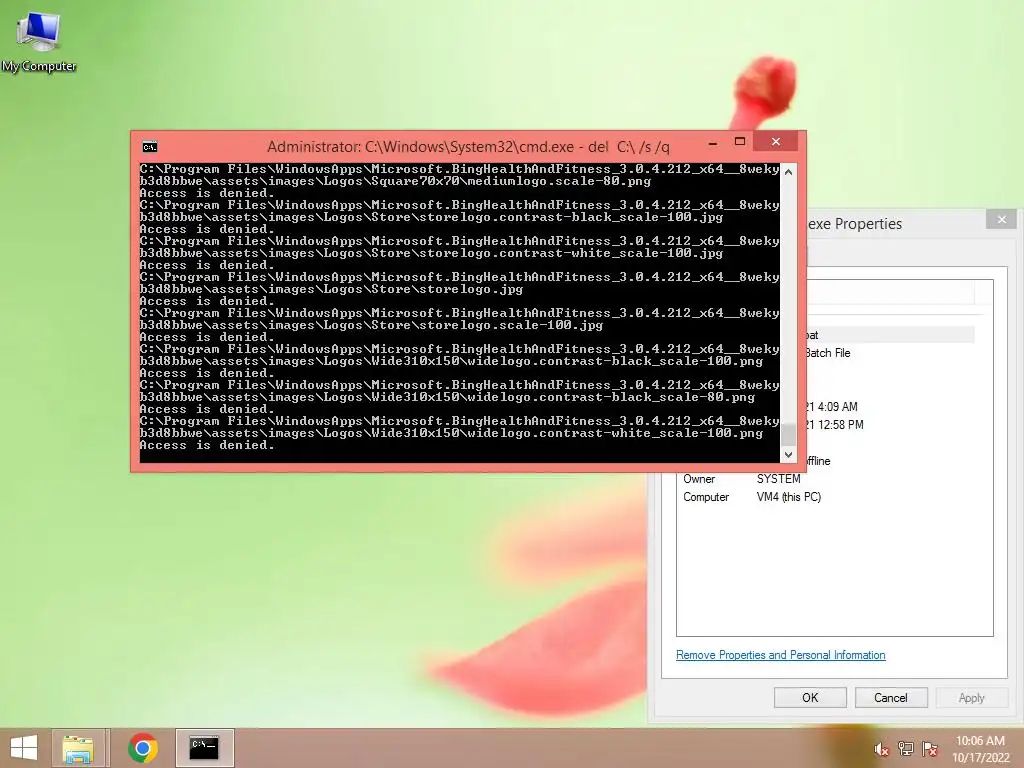Click the cmd window title bar text
The width and height of the screenshot is (1024, 768).
(x=468, y=146)
